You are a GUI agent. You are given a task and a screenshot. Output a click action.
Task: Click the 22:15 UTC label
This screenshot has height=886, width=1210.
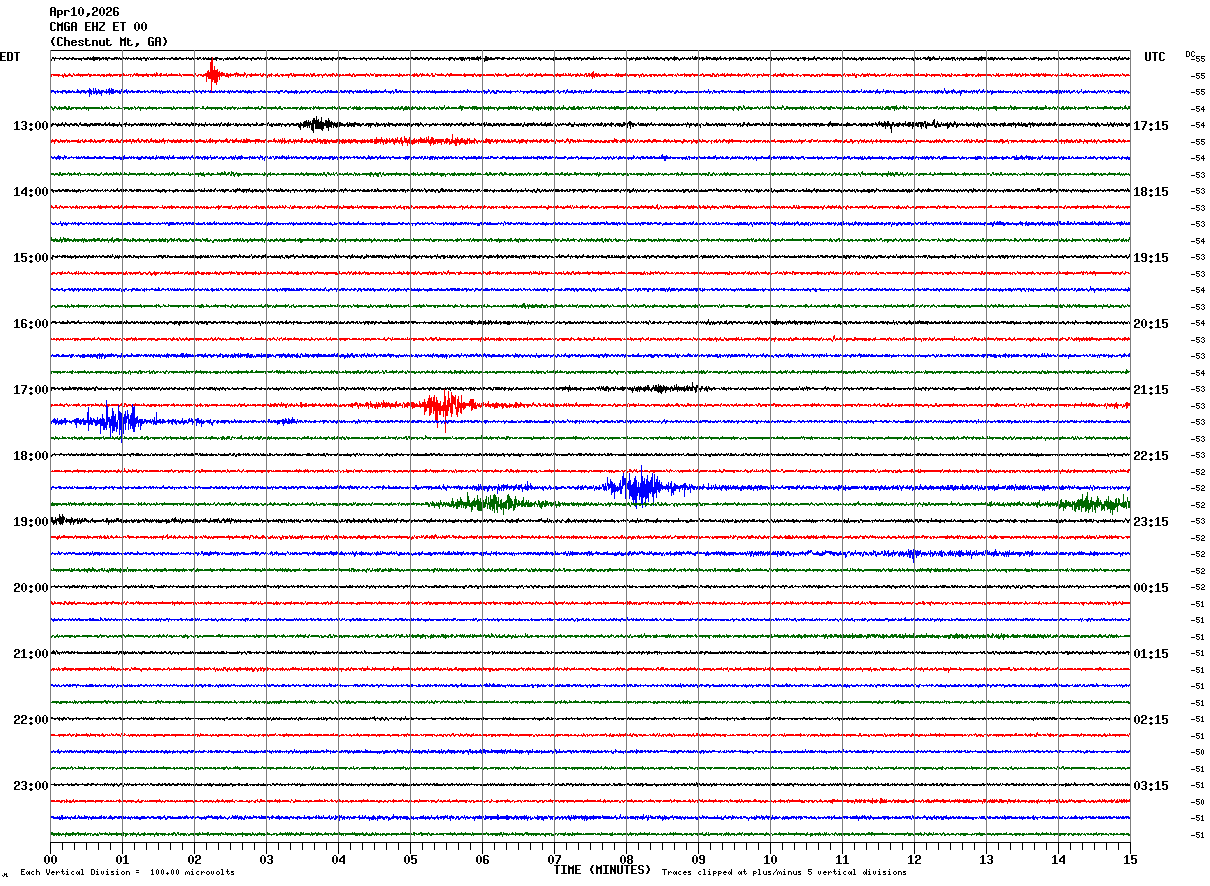pyautogui.click(x=1151, y=456)
